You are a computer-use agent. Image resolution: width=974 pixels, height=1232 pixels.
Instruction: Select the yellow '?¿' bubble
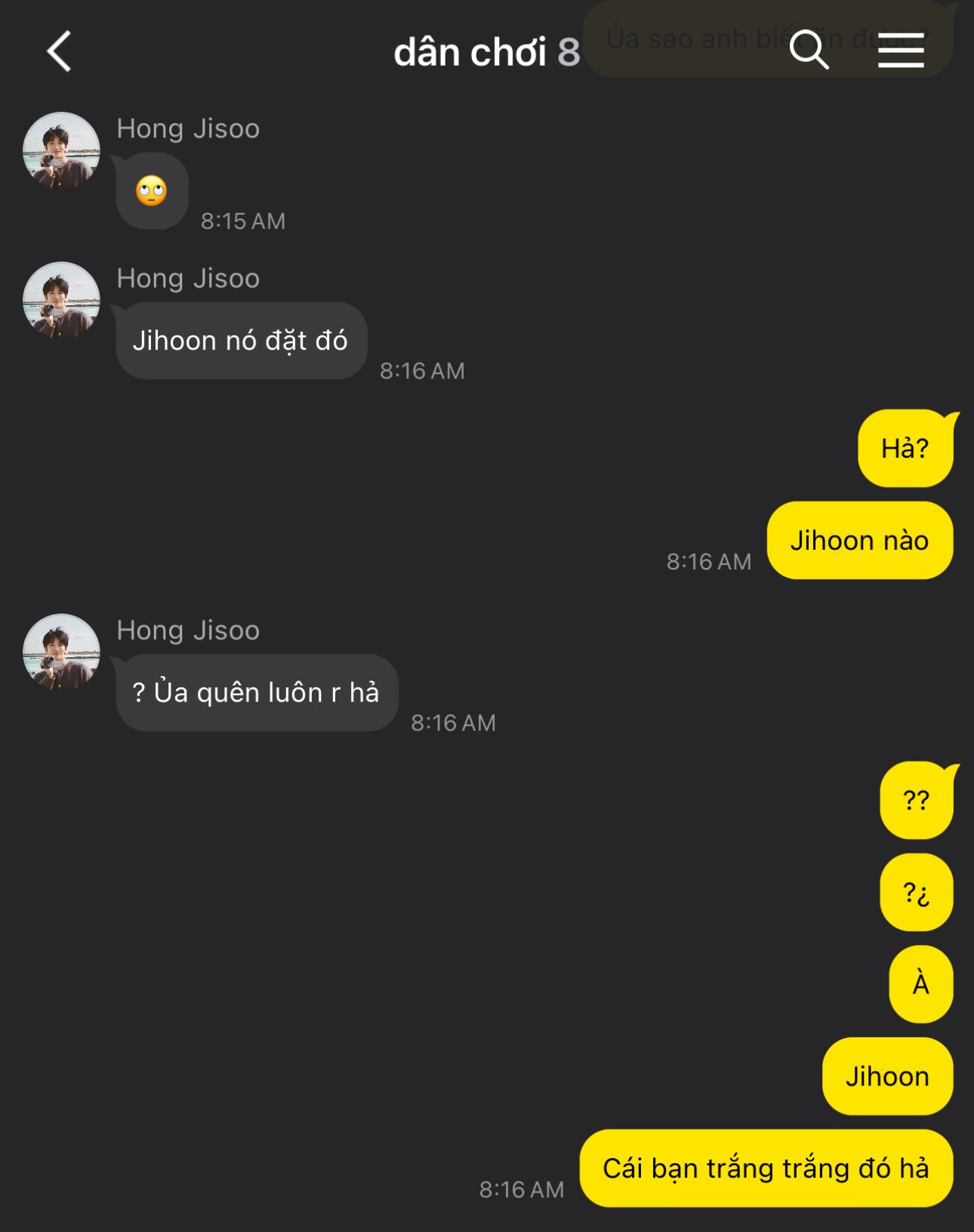click(917, 892)
